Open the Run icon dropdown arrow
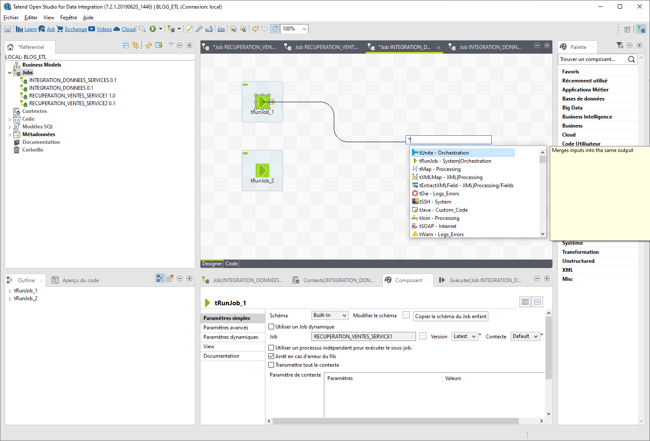 161,29
